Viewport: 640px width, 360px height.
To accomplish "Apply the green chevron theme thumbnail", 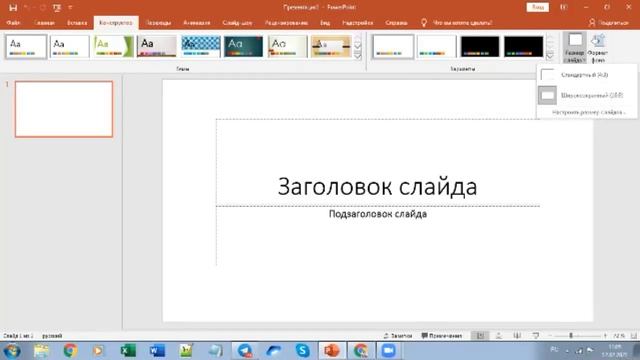I will (x=113, y=47).
